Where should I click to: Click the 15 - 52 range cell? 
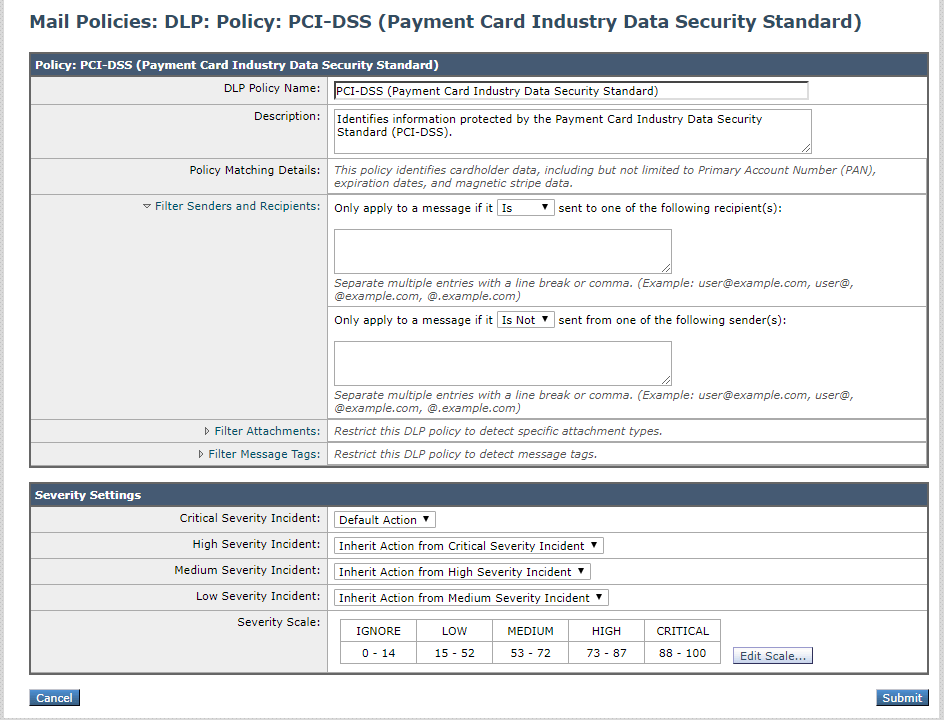click(454, 653)
